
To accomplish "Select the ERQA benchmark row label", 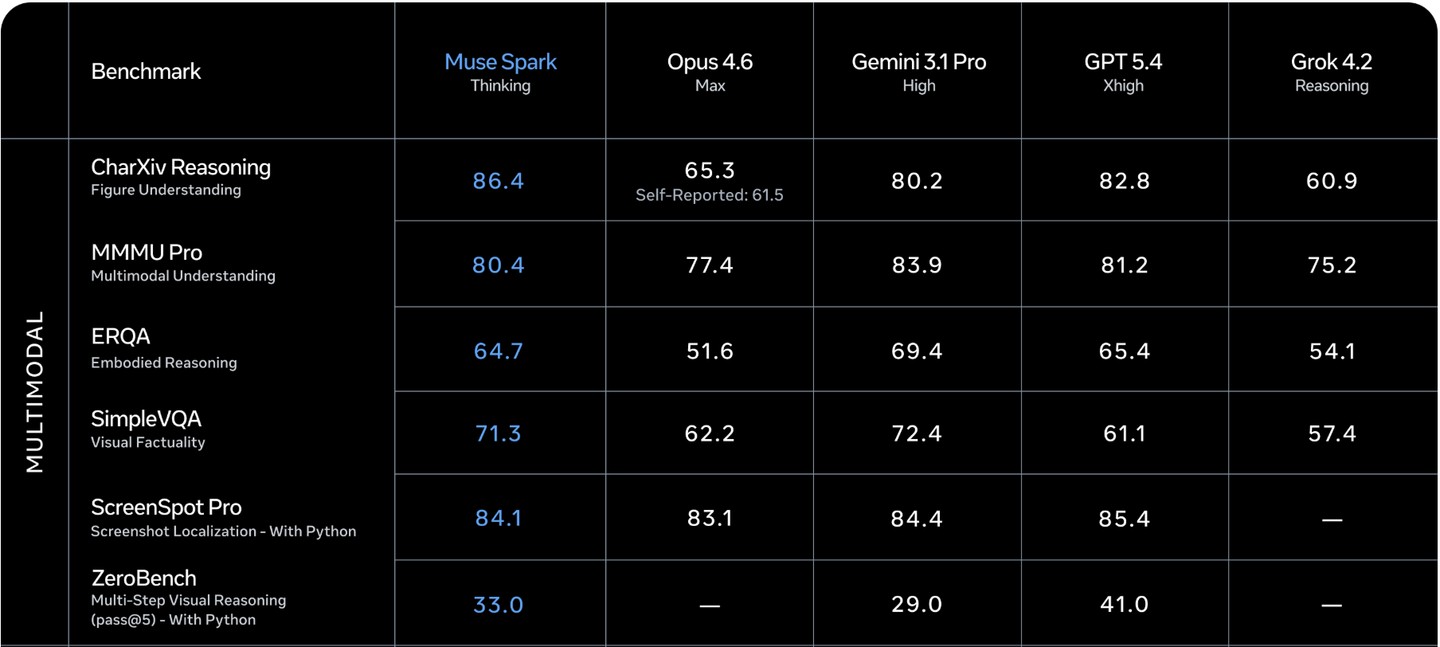I will click(121, 336).
